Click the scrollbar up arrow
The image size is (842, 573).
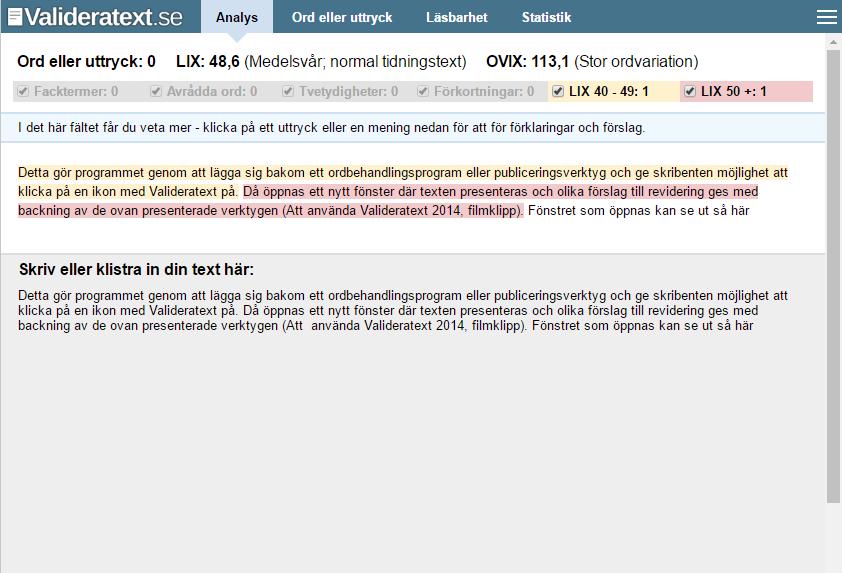coord(833,42)
